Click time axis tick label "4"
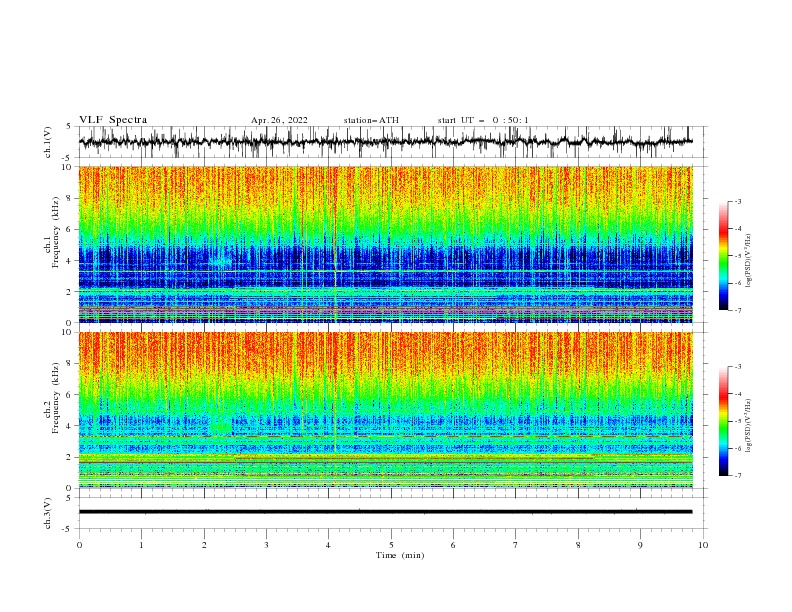Viewport: 792px width, 612px height. pyautogui.click(x=328, y=545)
